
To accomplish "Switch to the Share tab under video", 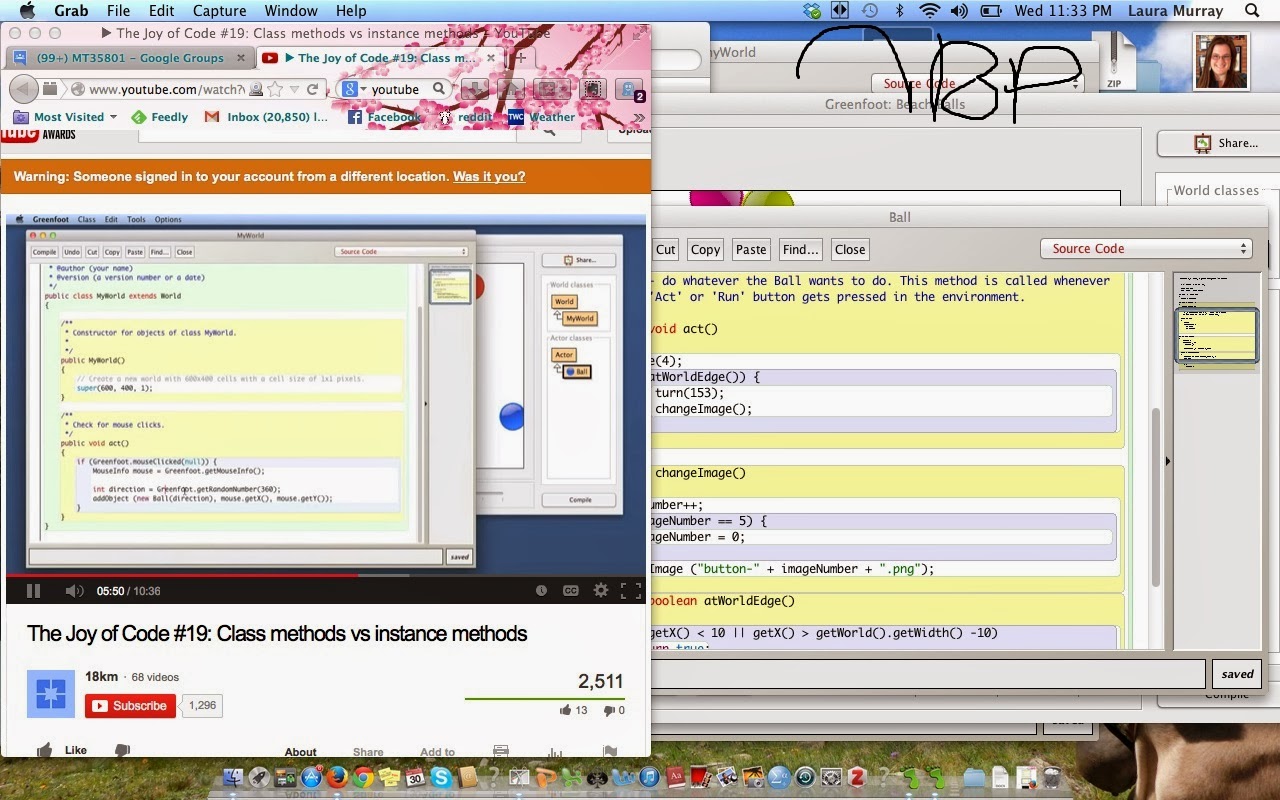I will tap(368, 752).
